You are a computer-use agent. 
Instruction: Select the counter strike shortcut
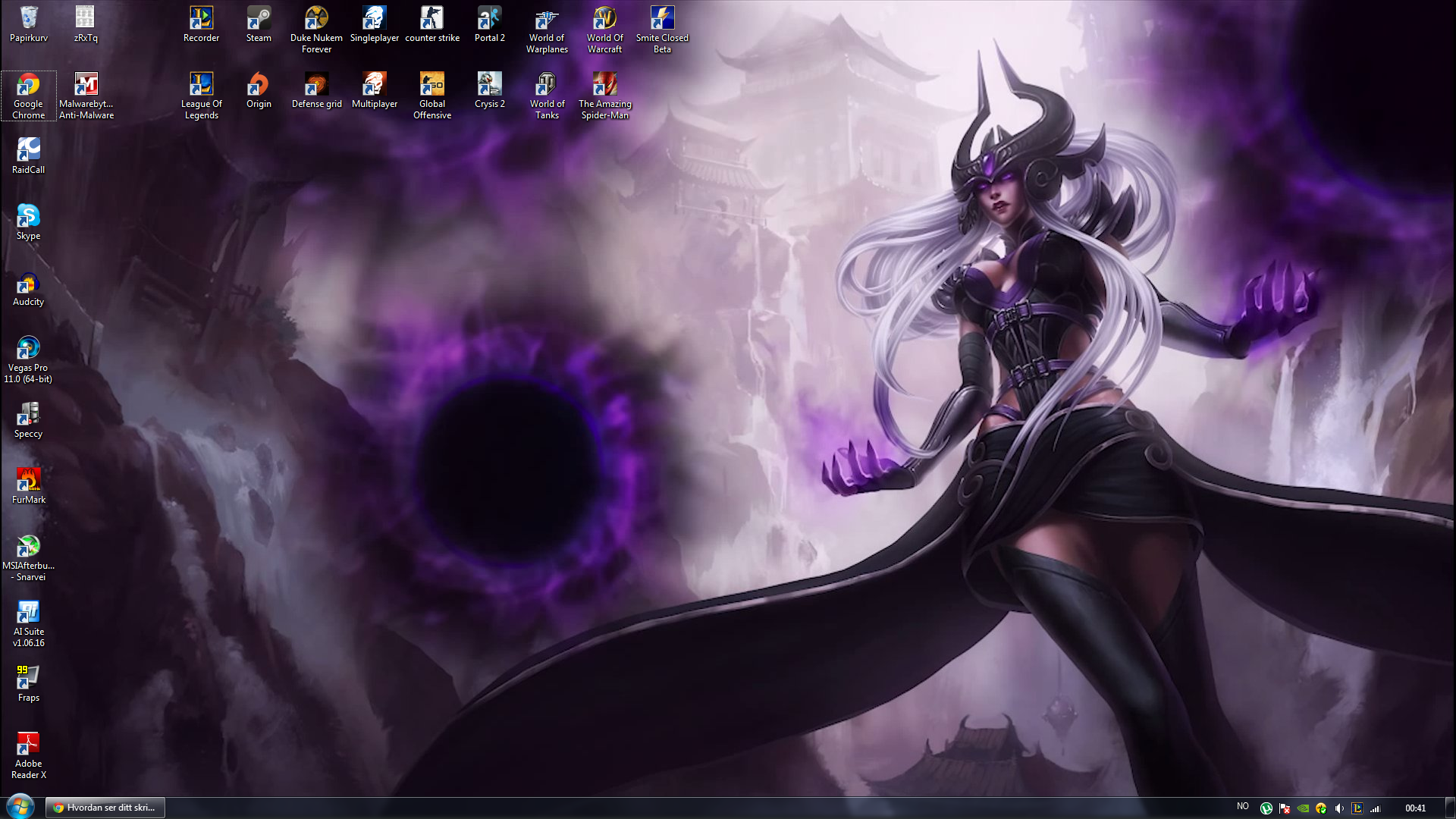(x=432, y=24)
